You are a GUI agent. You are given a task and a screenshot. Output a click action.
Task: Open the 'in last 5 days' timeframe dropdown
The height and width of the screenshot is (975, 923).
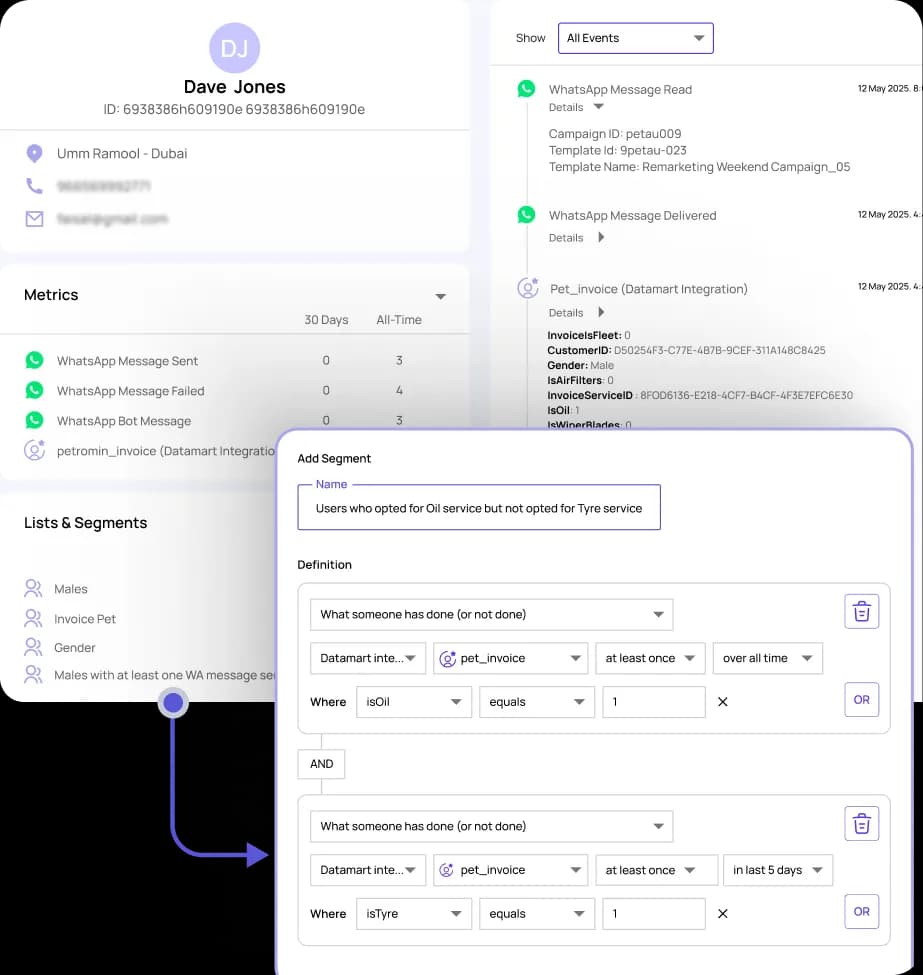pyautogui.click(x=777, y=870)
